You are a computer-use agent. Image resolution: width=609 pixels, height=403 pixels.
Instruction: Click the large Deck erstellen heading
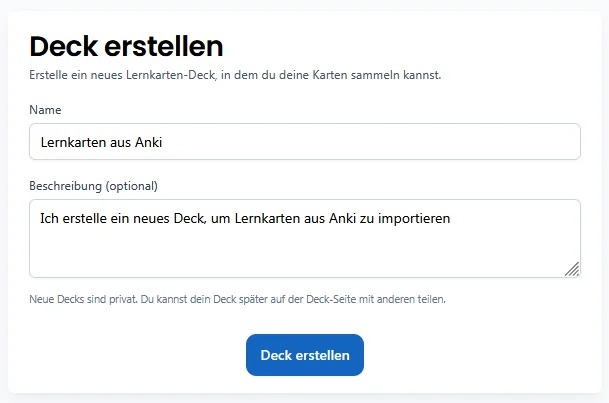tap(126, 46)
